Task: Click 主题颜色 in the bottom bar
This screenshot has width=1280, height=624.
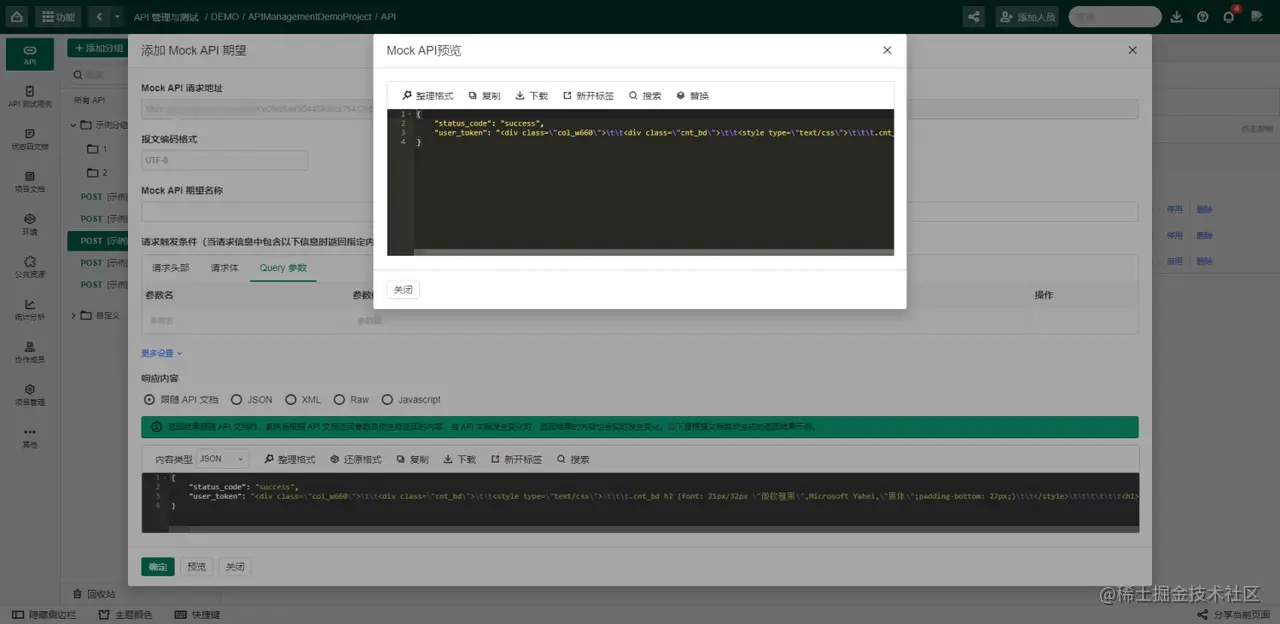Action: point(125,615)
